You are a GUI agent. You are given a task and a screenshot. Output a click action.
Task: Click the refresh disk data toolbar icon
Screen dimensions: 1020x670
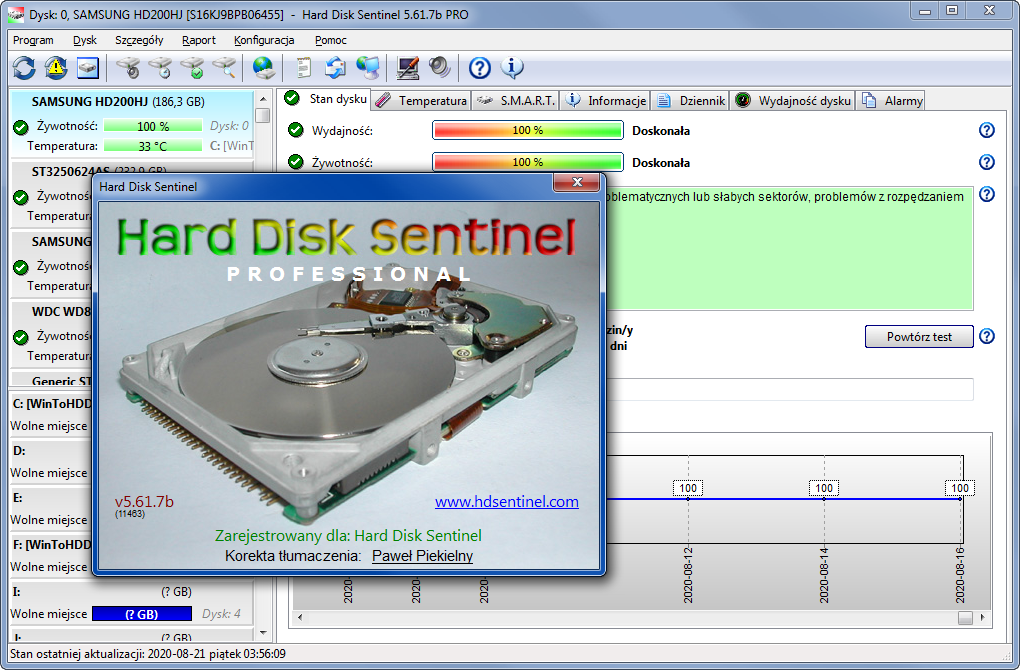[x=24, y=68]
